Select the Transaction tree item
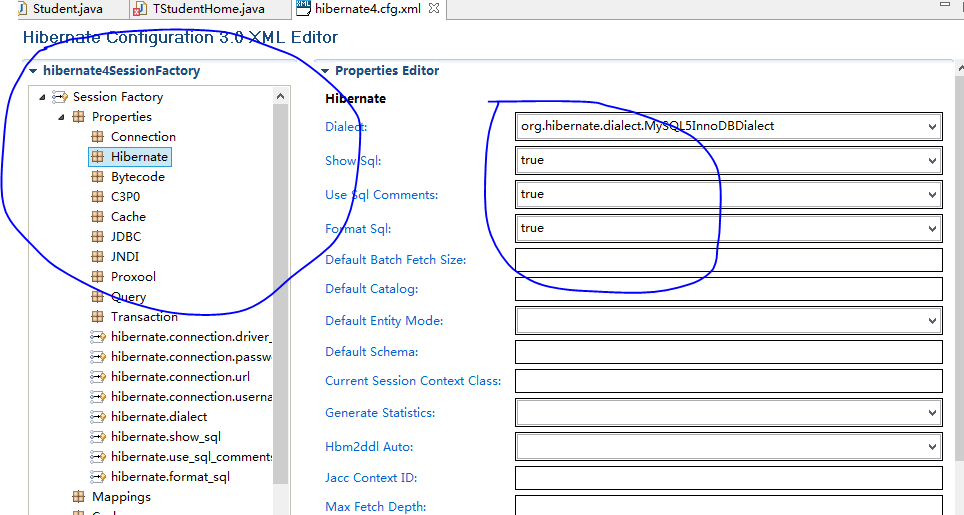 click(144, 316)
